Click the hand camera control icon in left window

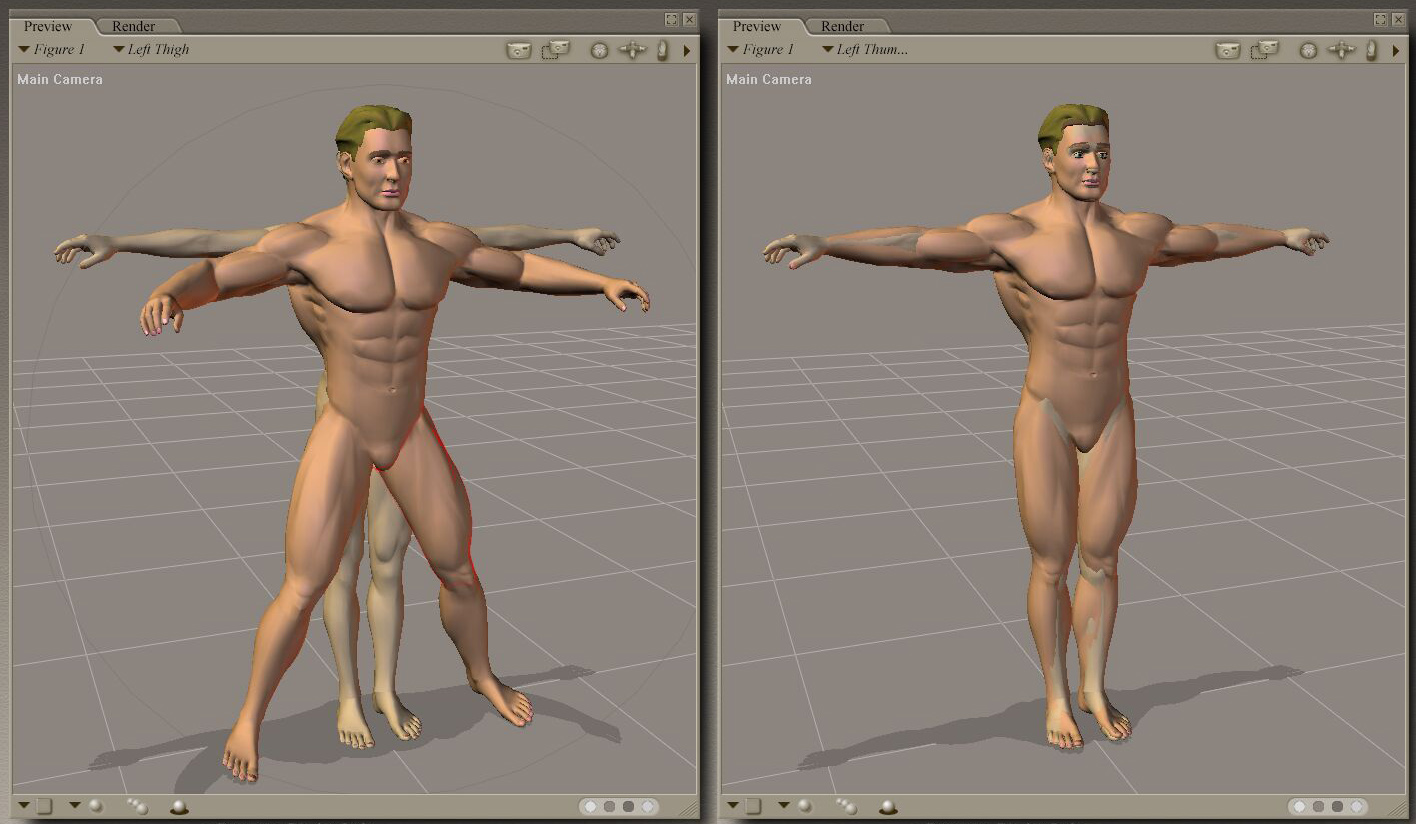662,50
